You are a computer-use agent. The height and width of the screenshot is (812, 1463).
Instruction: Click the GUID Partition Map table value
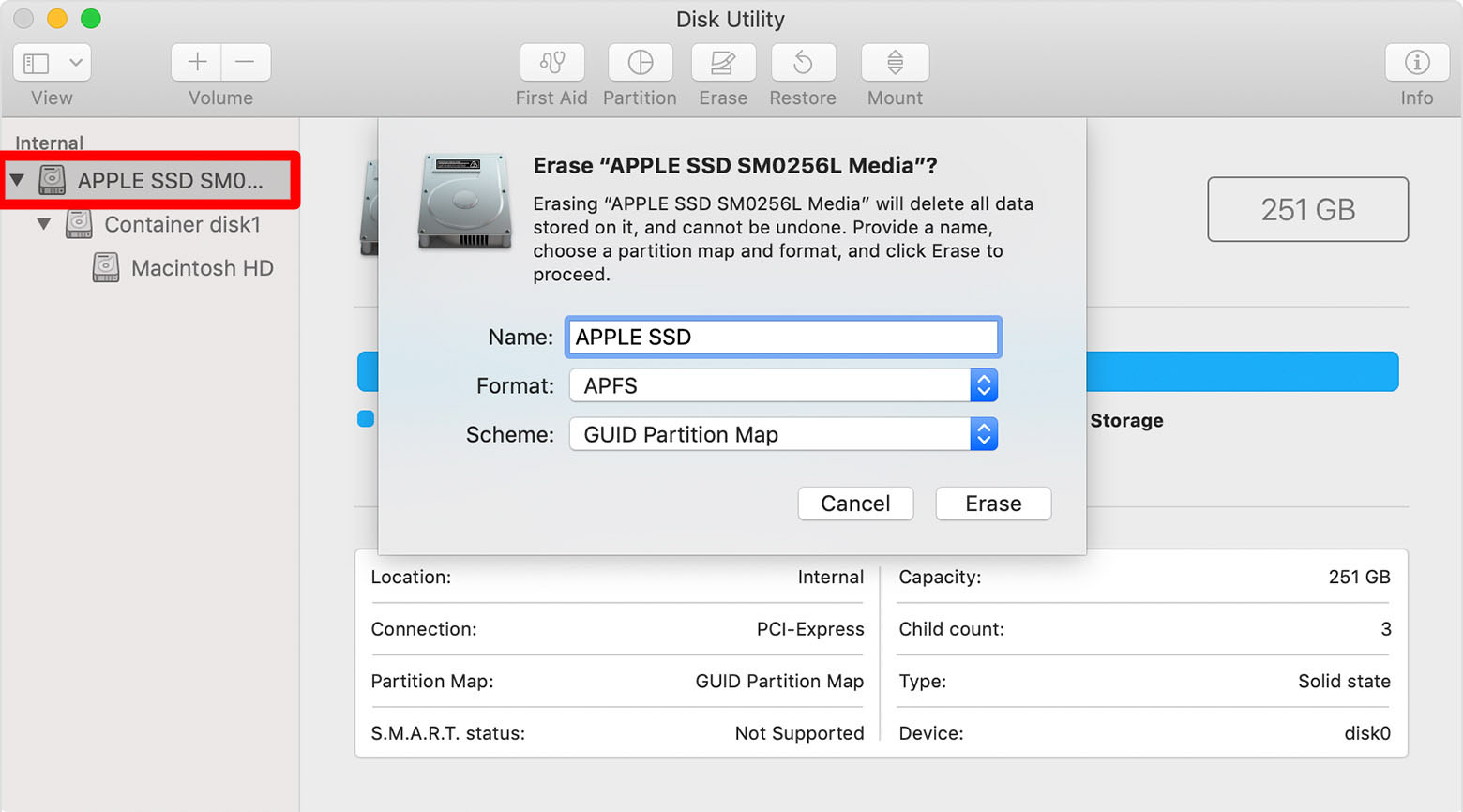(779, 682)
